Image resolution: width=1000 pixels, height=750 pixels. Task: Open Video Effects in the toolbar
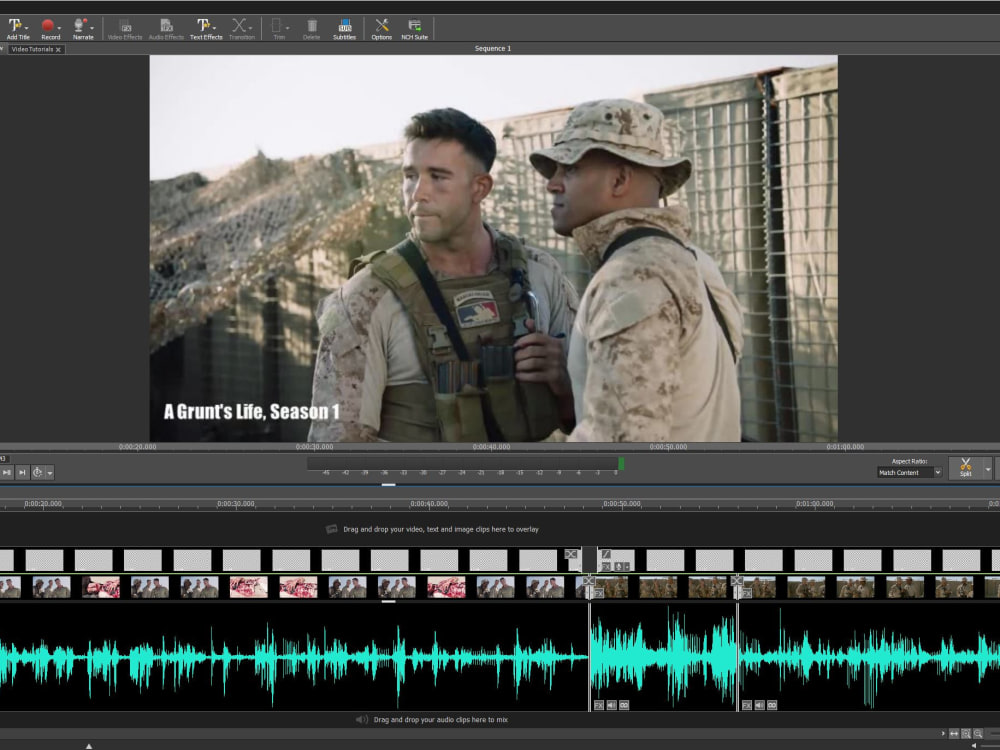(125, 29)
